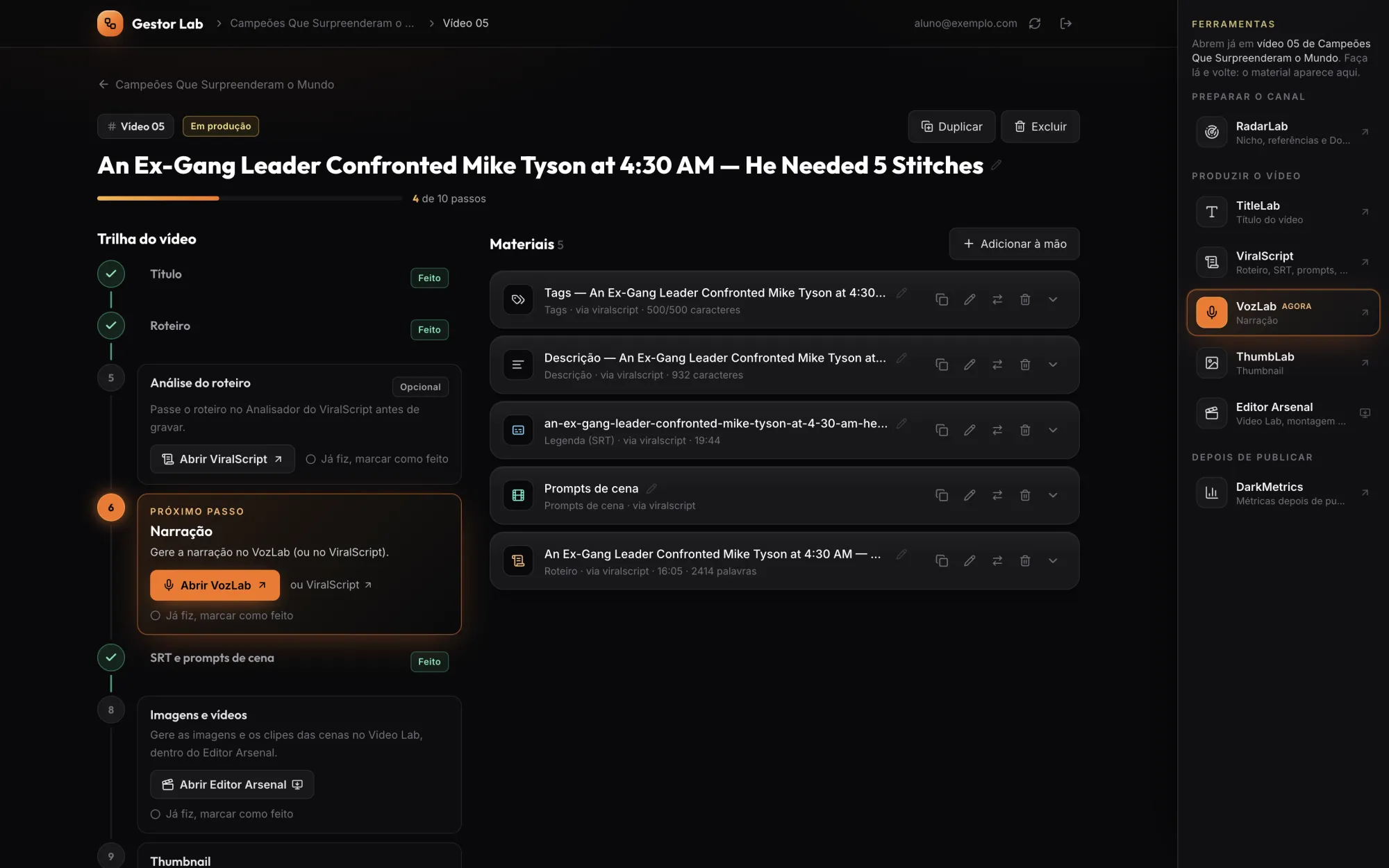Mark Imagens e vídeos step as done
Viewport: 1389px width, 868px height.
point(222,814)
